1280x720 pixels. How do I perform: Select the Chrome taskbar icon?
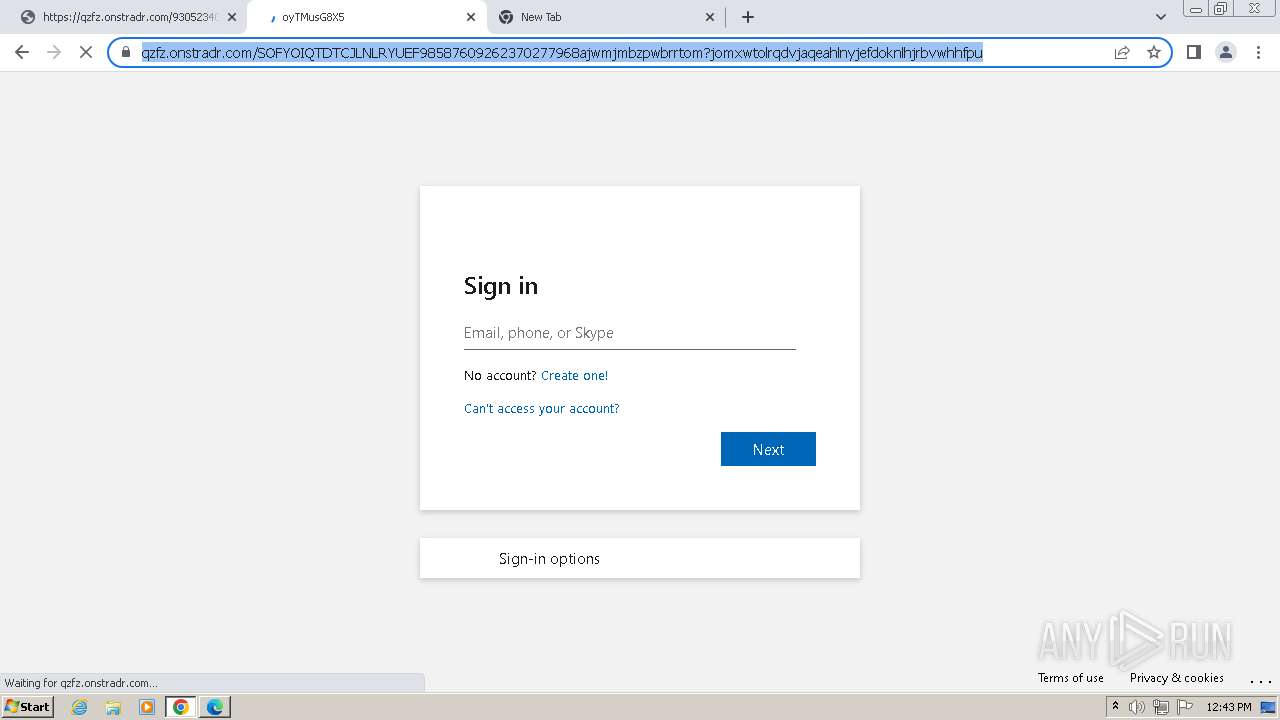pyautogui.click(x=181, y=707)
